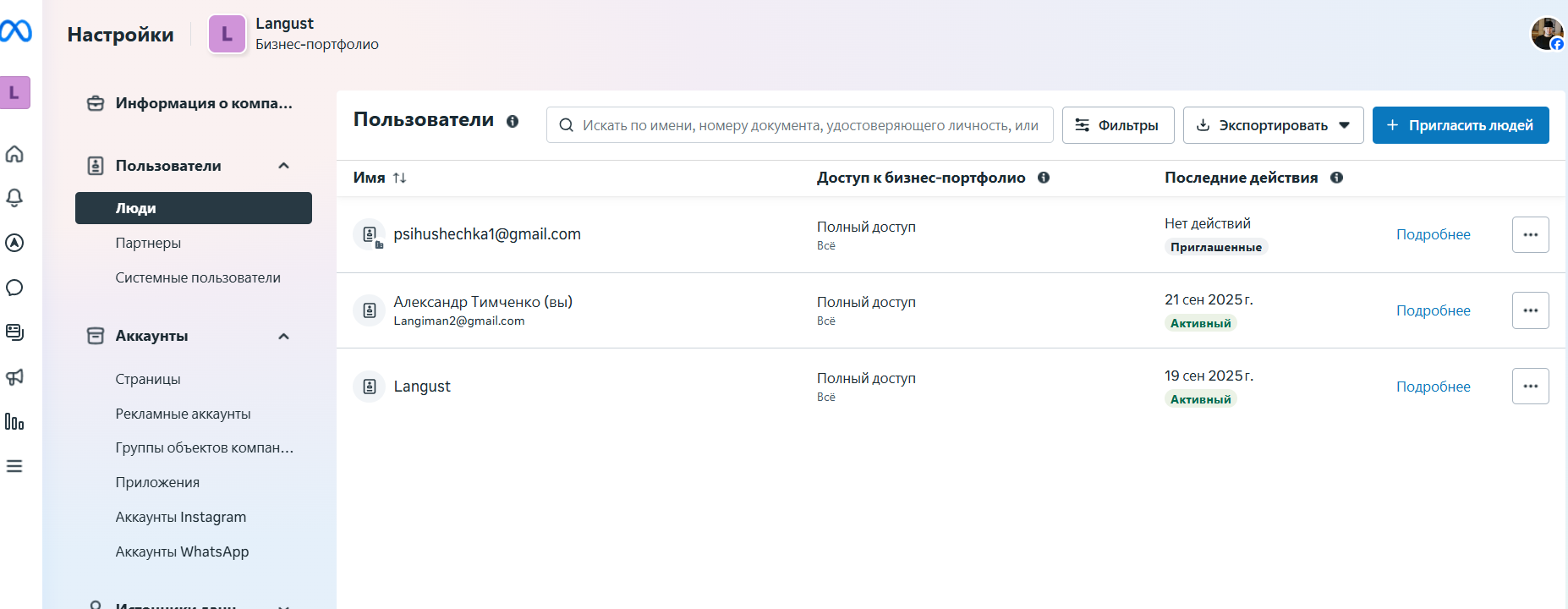The height and width of the screenshot is (609, 1568).
Task: Click the Настройки page title
Action: coord(120,35)
